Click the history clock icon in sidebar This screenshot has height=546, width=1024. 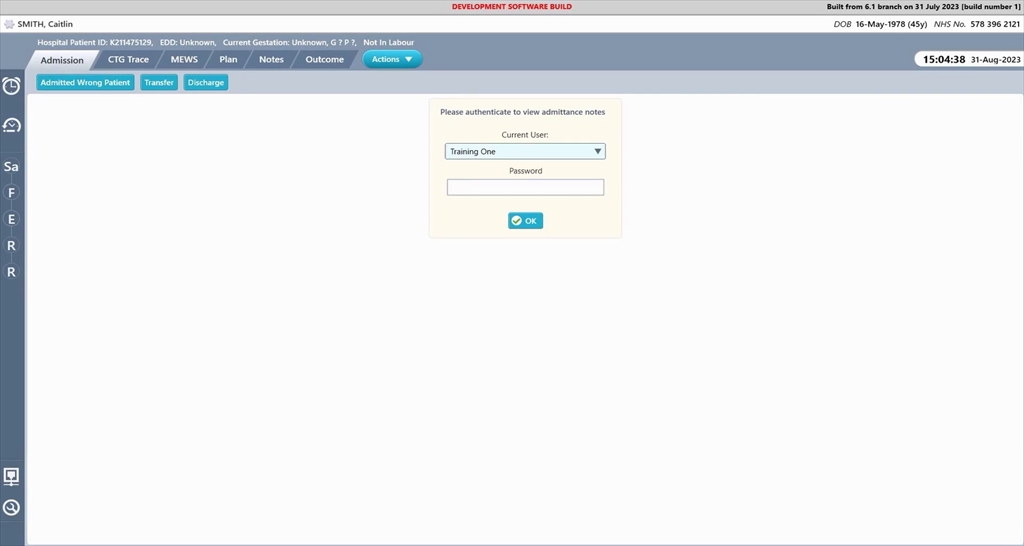pos(11,125)
